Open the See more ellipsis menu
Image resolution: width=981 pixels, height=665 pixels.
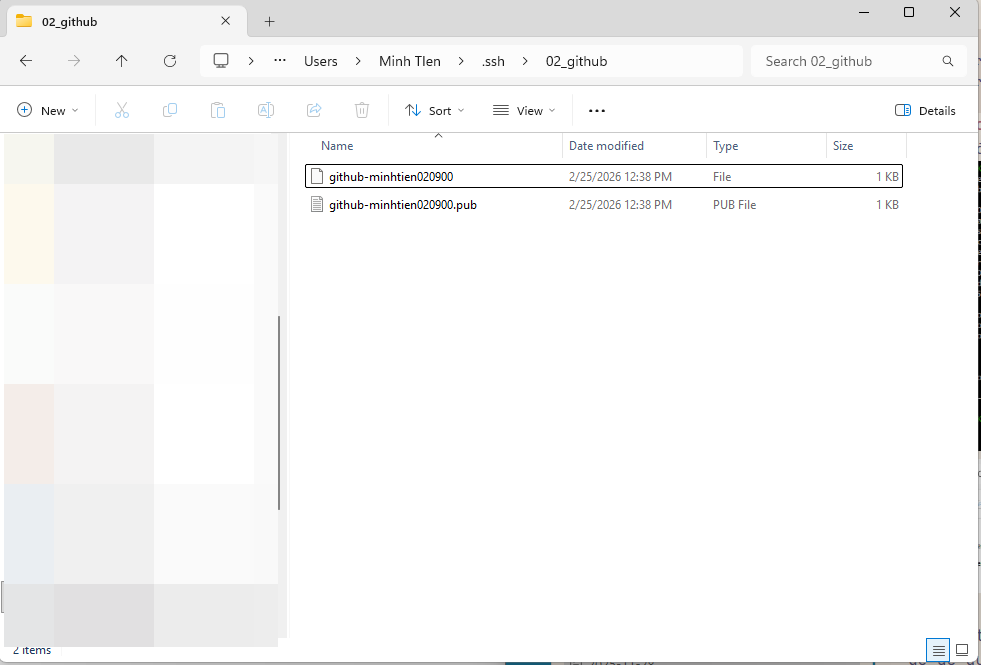(x=597, y=110)
